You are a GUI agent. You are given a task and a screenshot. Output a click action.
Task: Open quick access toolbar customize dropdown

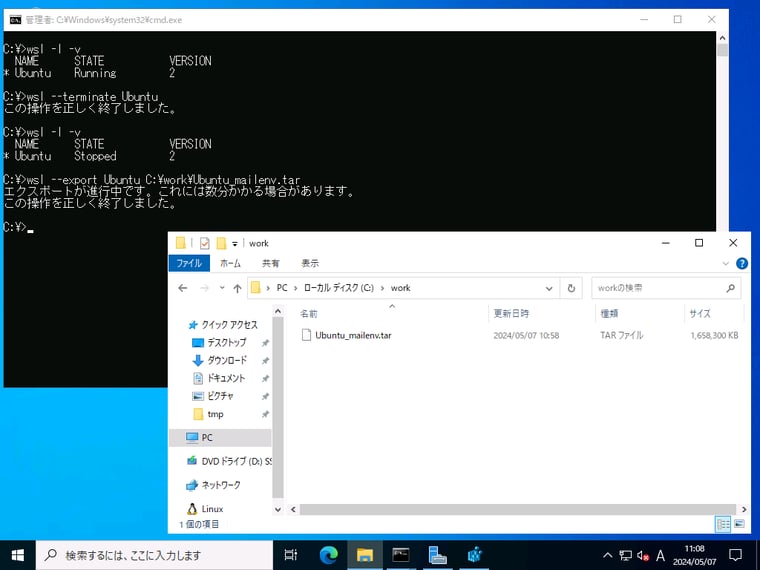pos(235,243)
